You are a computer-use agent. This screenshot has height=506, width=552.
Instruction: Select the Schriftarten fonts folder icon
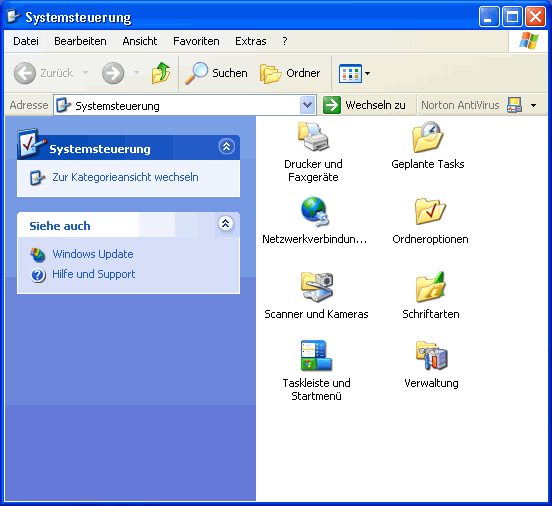tap(431, 287)
